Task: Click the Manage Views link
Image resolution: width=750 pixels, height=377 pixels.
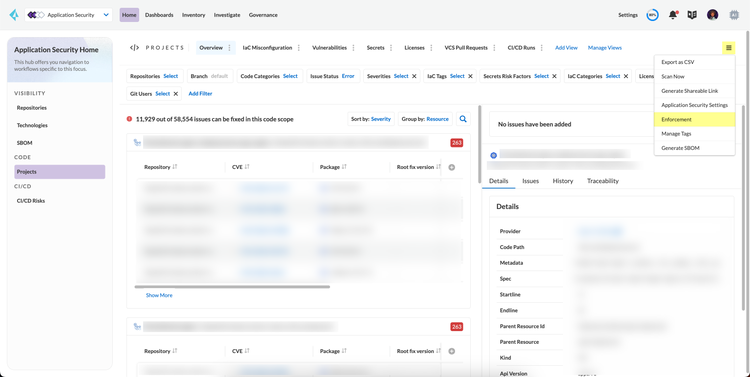Action: [605, 48]
